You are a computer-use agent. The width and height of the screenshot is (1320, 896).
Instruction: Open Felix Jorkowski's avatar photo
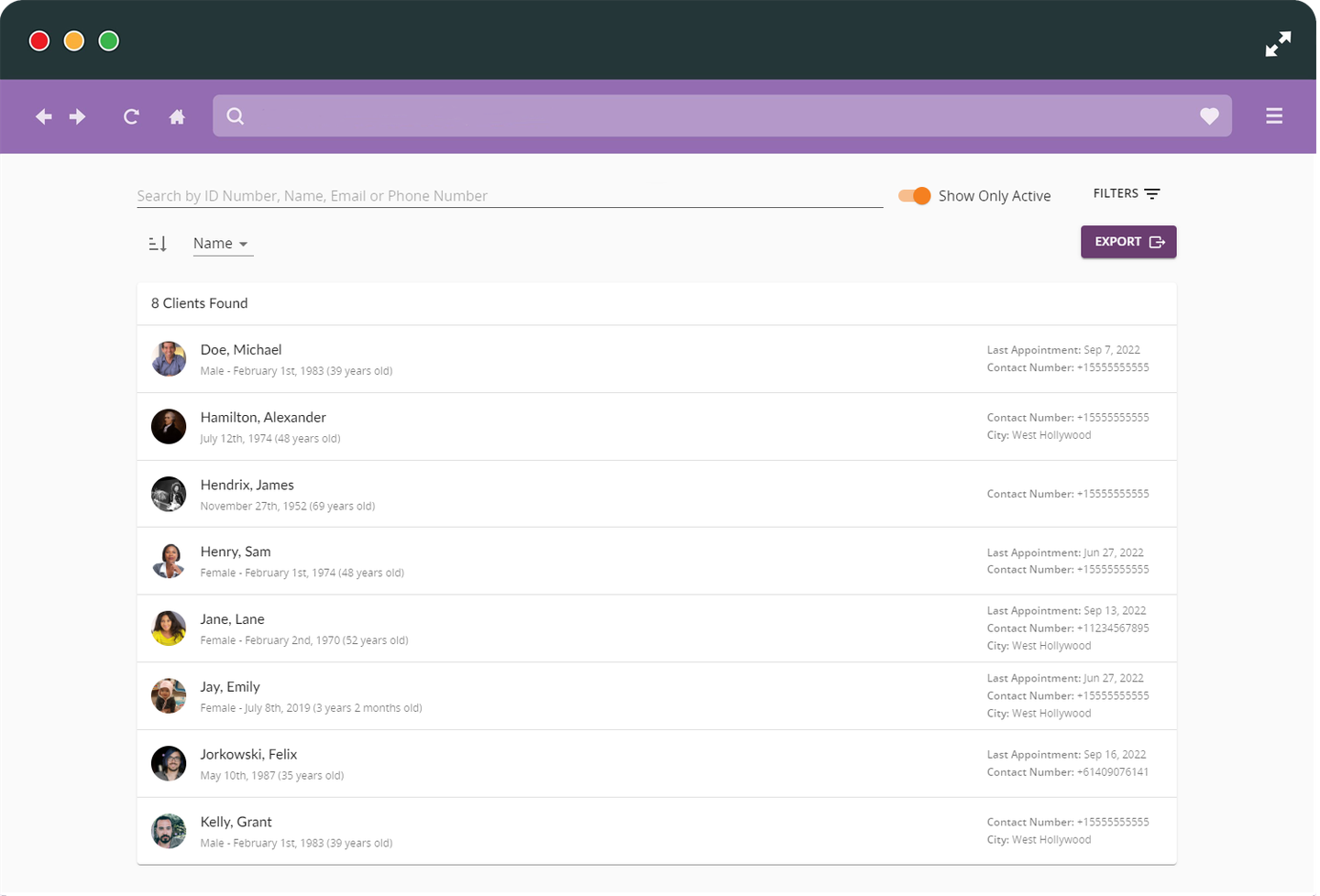(x=169, y=763)
